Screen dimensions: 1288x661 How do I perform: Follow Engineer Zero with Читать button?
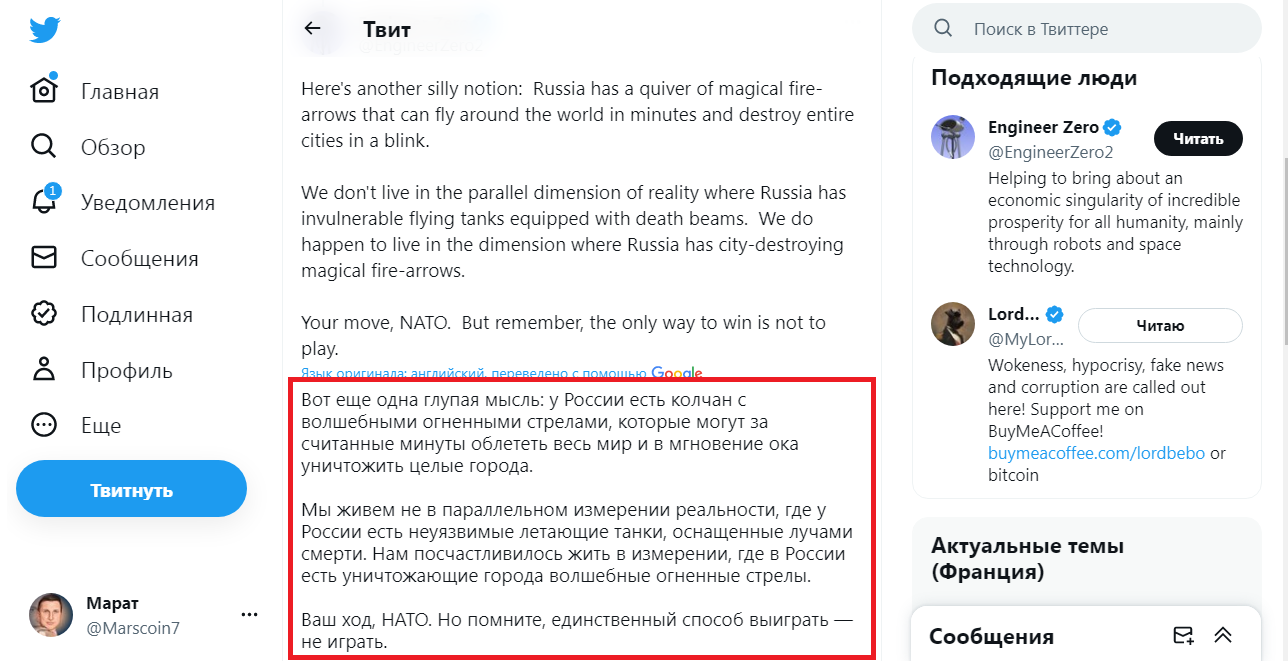1198,139
